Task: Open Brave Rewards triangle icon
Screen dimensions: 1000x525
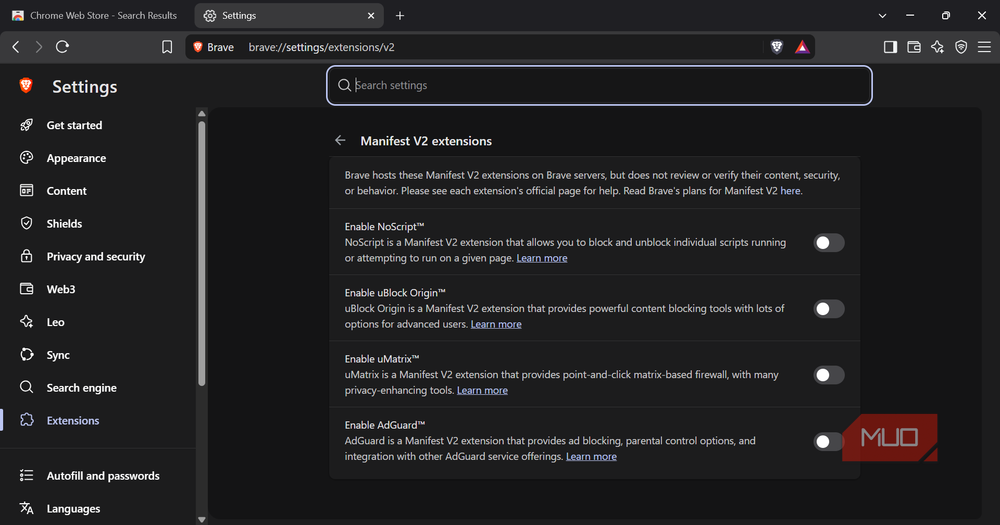Action: click(x=802, y=47)
